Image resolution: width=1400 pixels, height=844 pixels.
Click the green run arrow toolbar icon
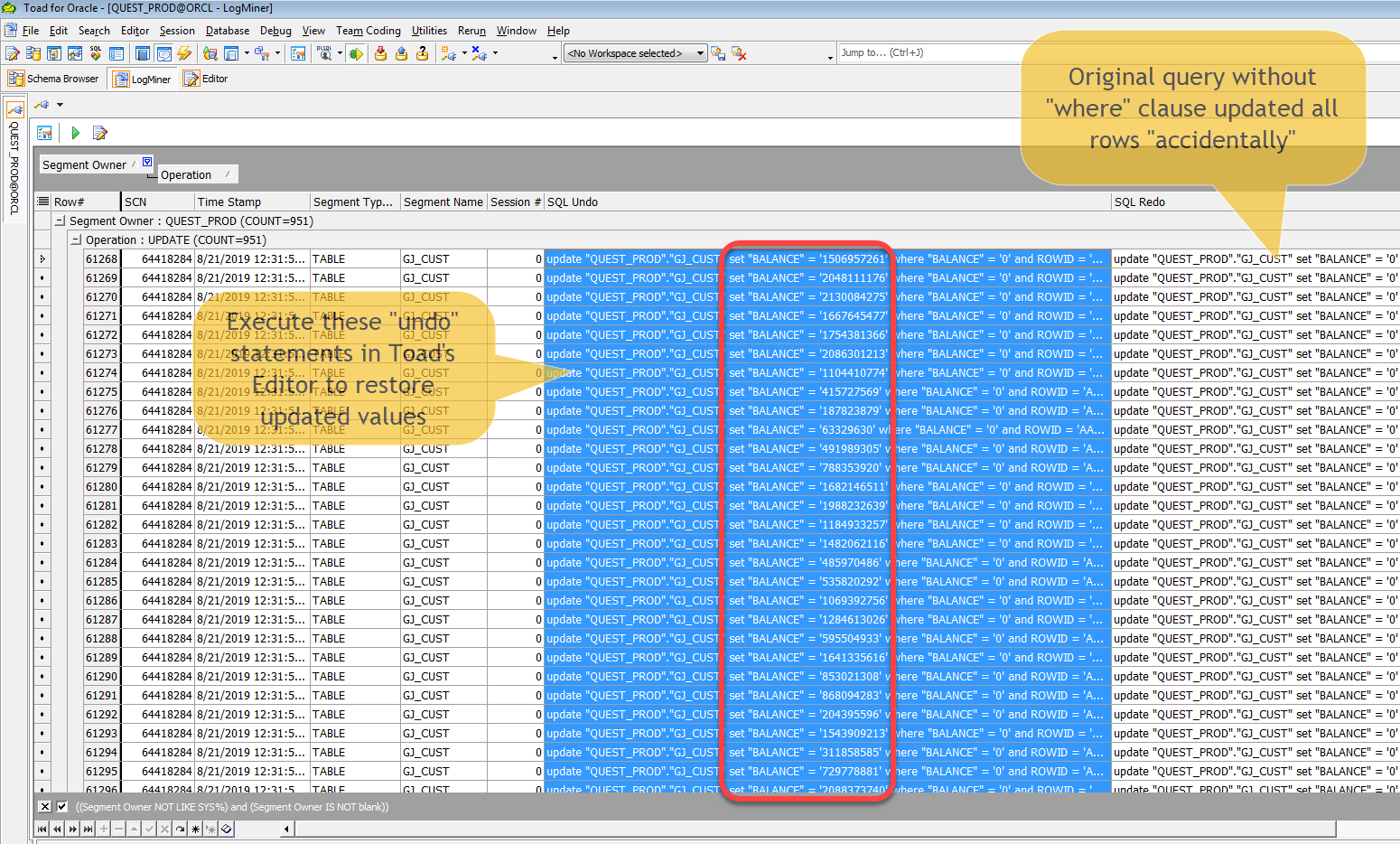(x=355, y=54)
